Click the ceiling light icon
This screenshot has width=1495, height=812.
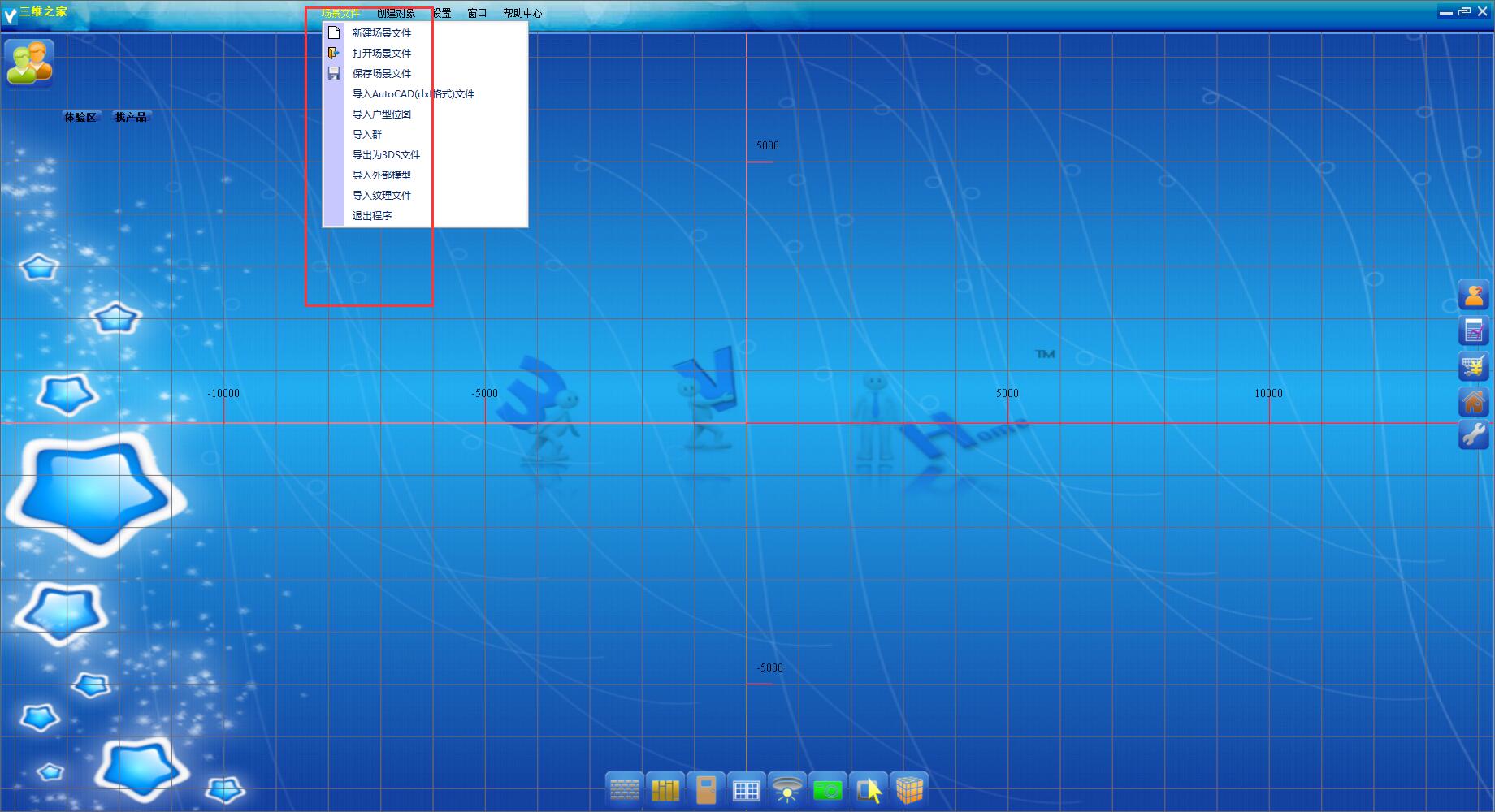(x=786, y=789)
